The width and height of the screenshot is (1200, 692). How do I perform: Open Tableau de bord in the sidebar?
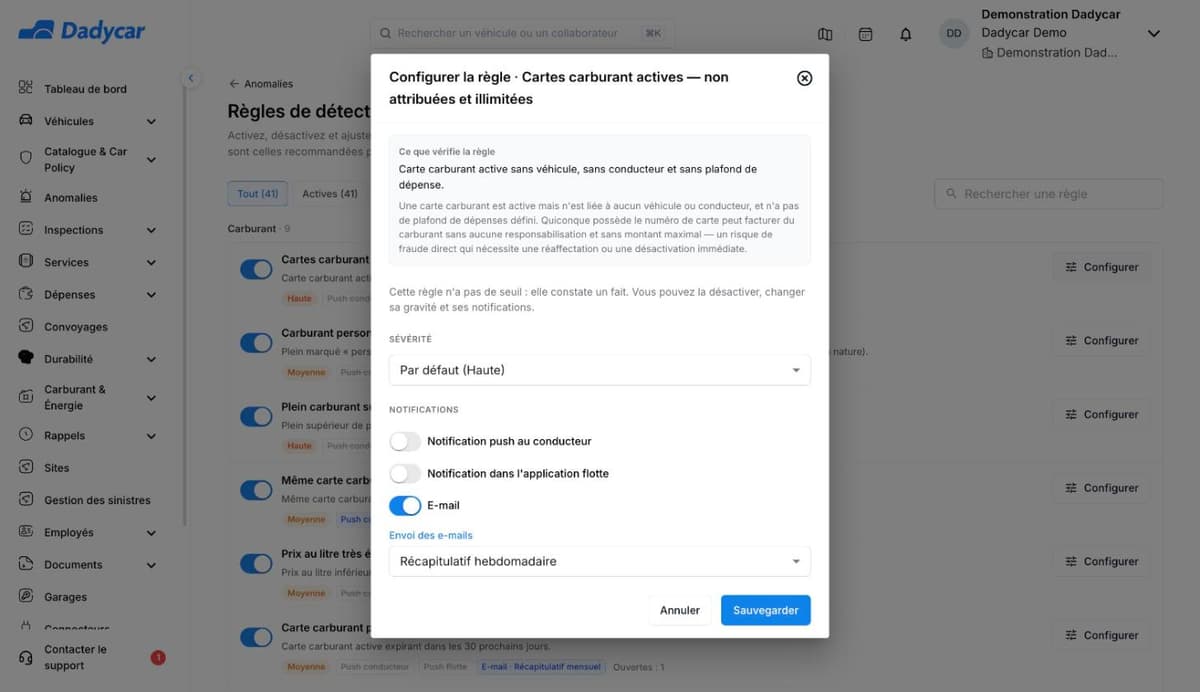pyautogui.click(x=85, y=89)
